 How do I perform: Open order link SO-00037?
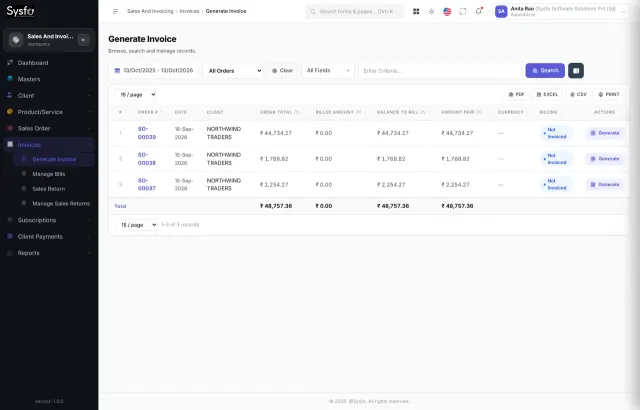coord(147,184)
